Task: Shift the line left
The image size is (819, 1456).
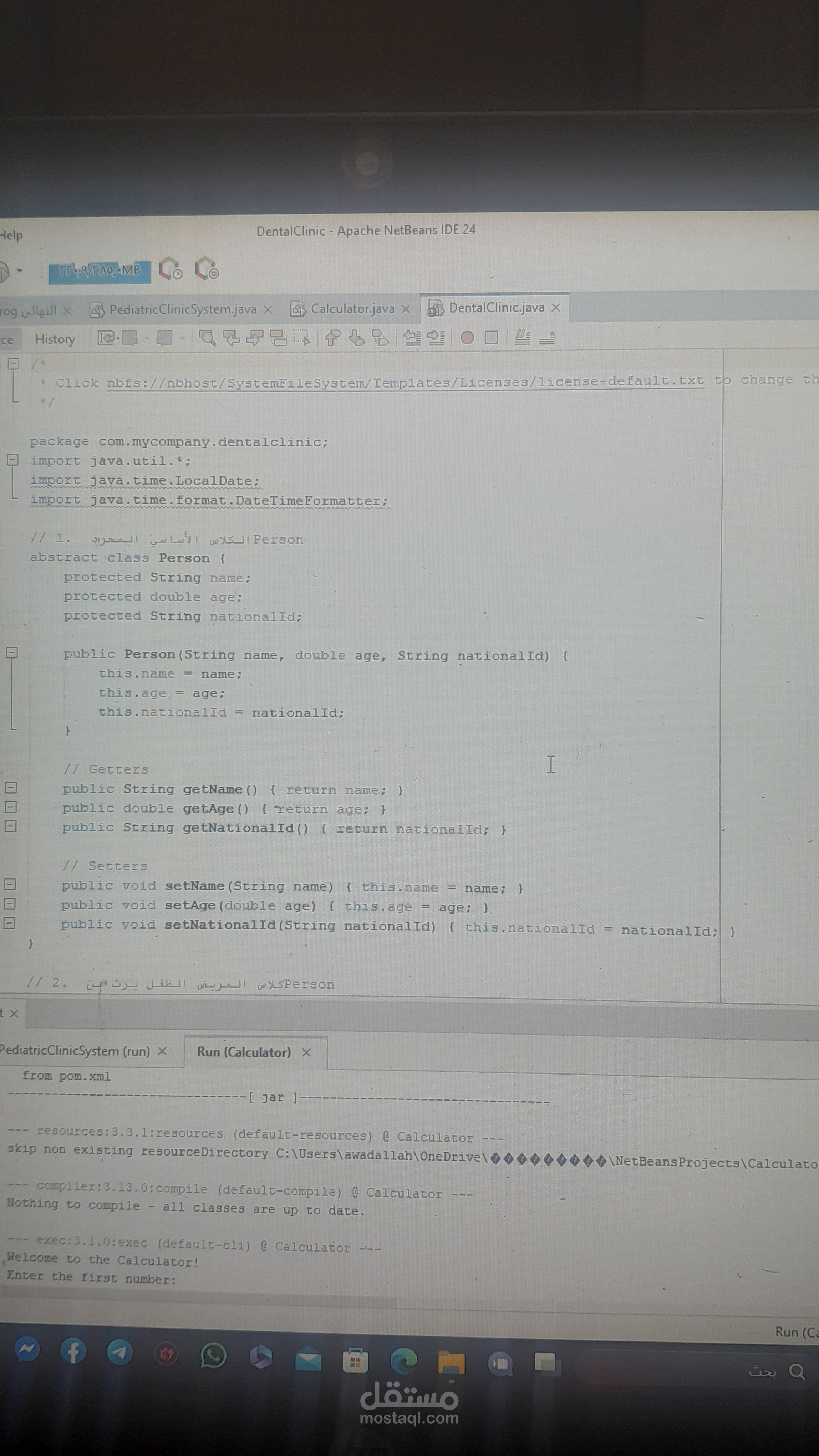Action: click(x=412, y=338)
